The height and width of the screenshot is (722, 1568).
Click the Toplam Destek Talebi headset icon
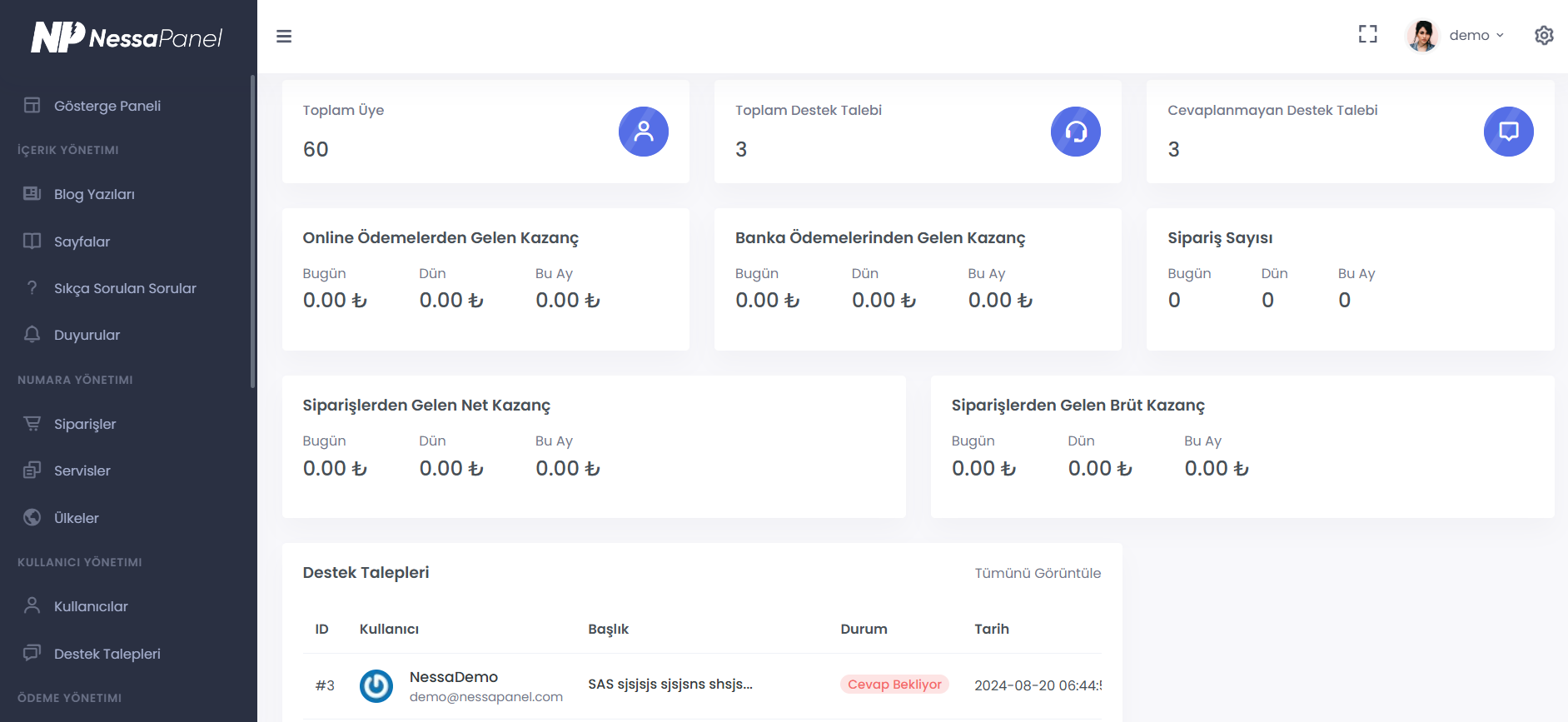[1075, 132]
